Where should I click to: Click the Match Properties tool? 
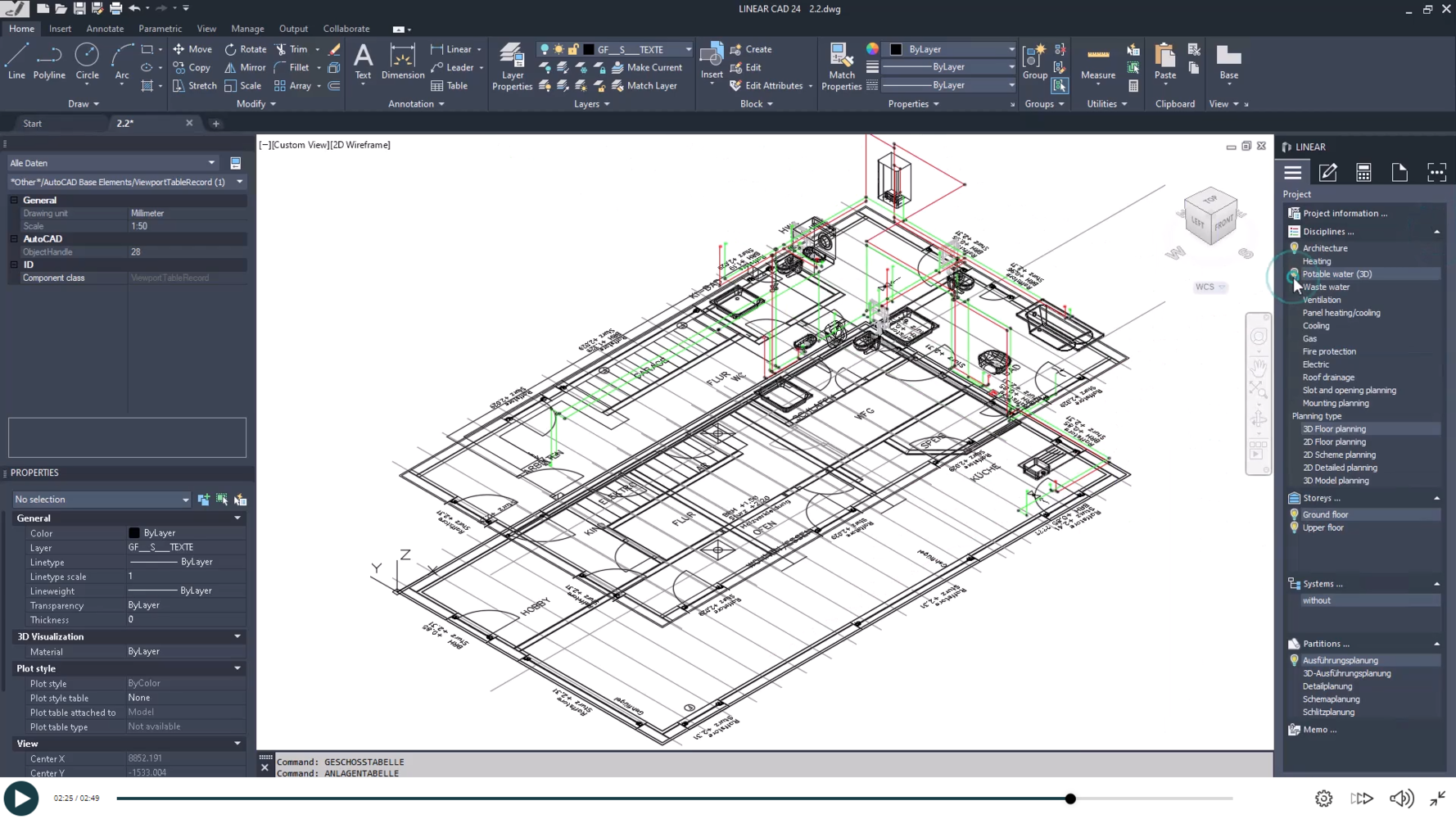841,66
